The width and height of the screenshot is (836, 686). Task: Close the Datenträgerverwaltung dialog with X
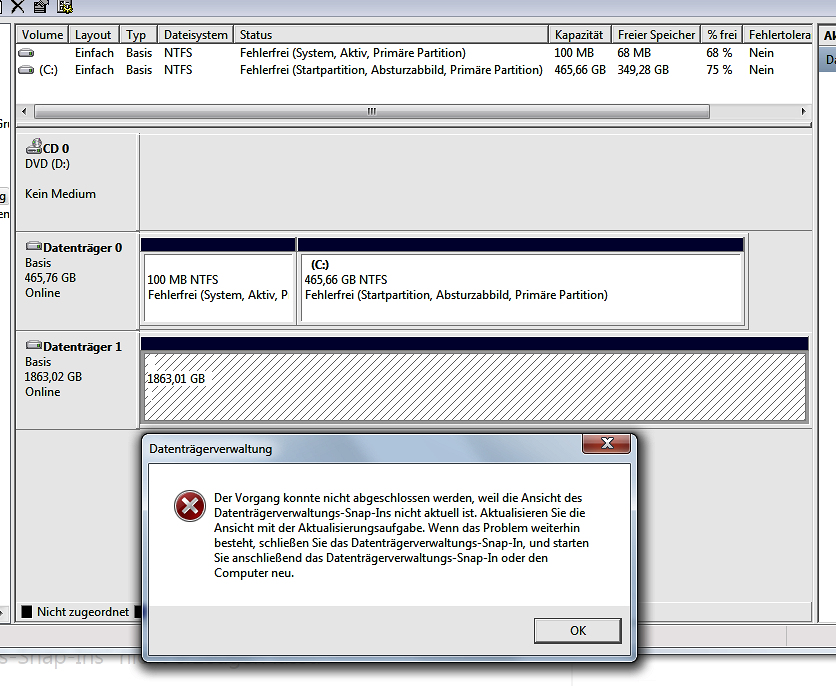(607, 443)
